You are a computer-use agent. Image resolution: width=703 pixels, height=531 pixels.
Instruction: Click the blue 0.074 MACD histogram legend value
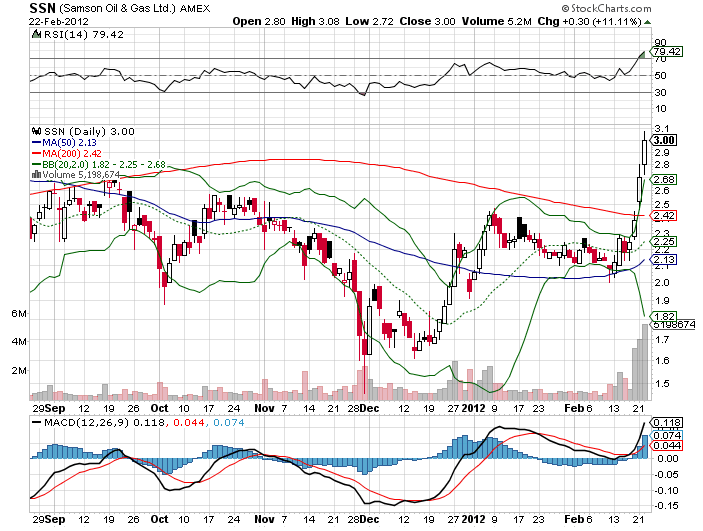pyautogui.click(x=229, y=422)
